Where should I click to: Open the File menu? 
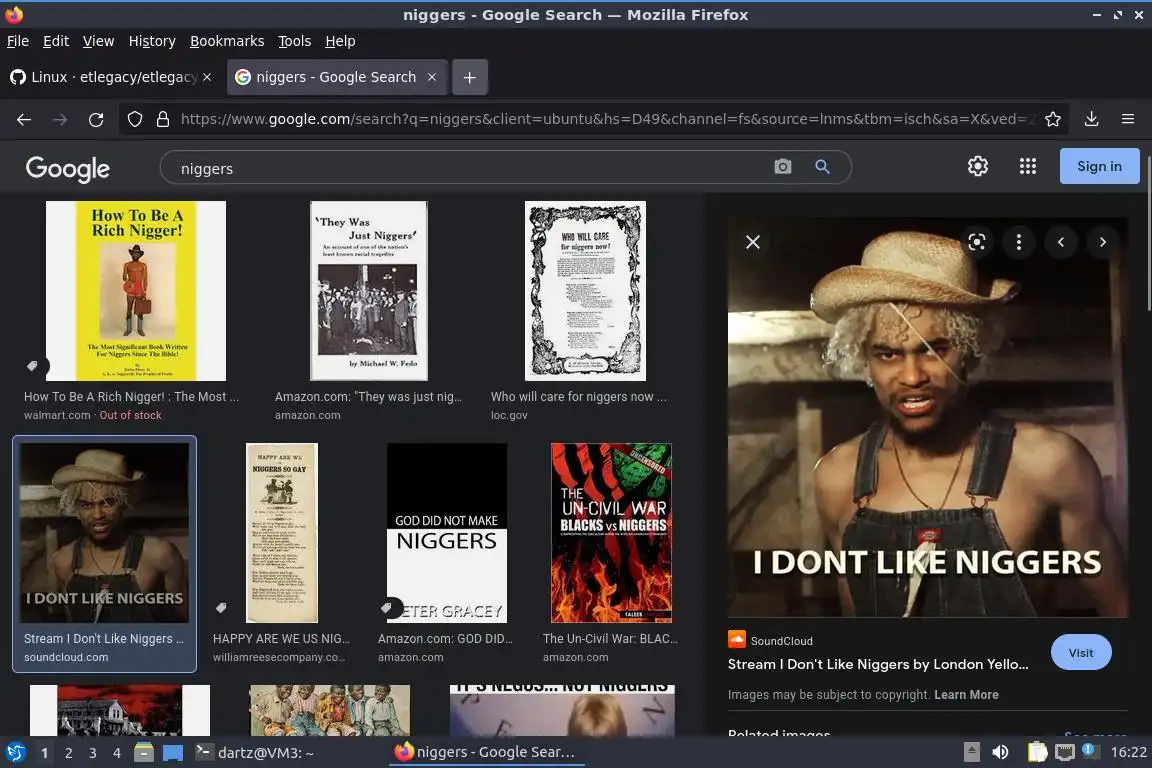pyautogui.click(x=18, y=41)
